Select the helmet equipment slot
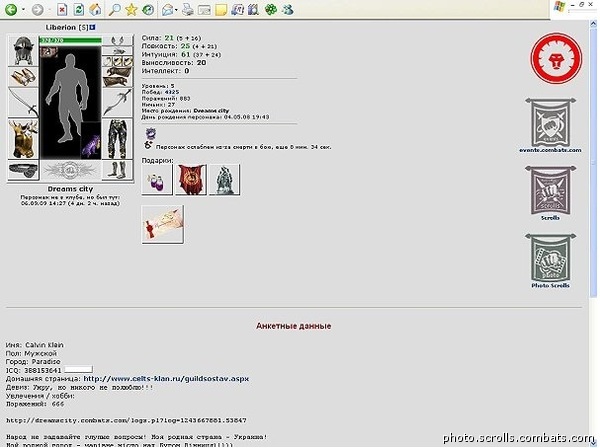The image size is (600, 448). point(23,51)
